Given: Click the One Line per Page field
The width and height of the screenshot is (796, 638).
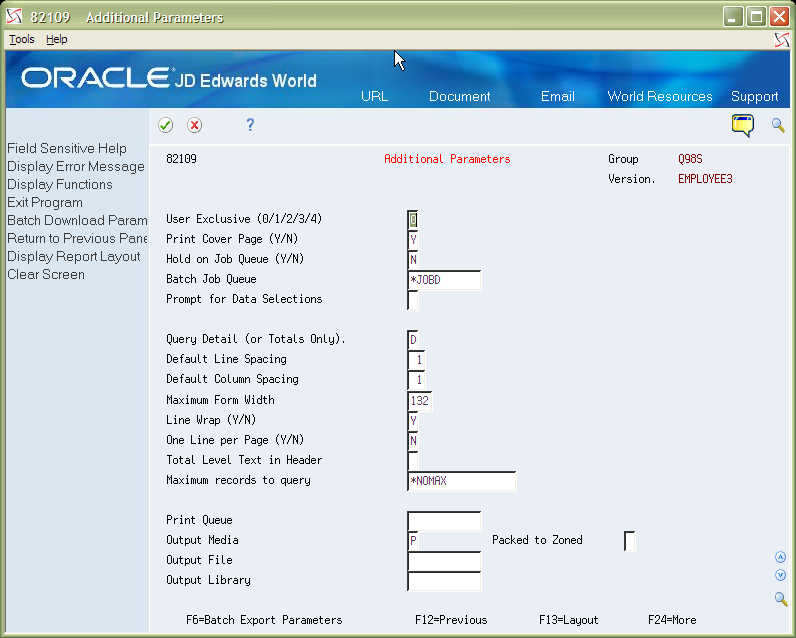Looking at the screenshot, I should click(x=413, y=441).
